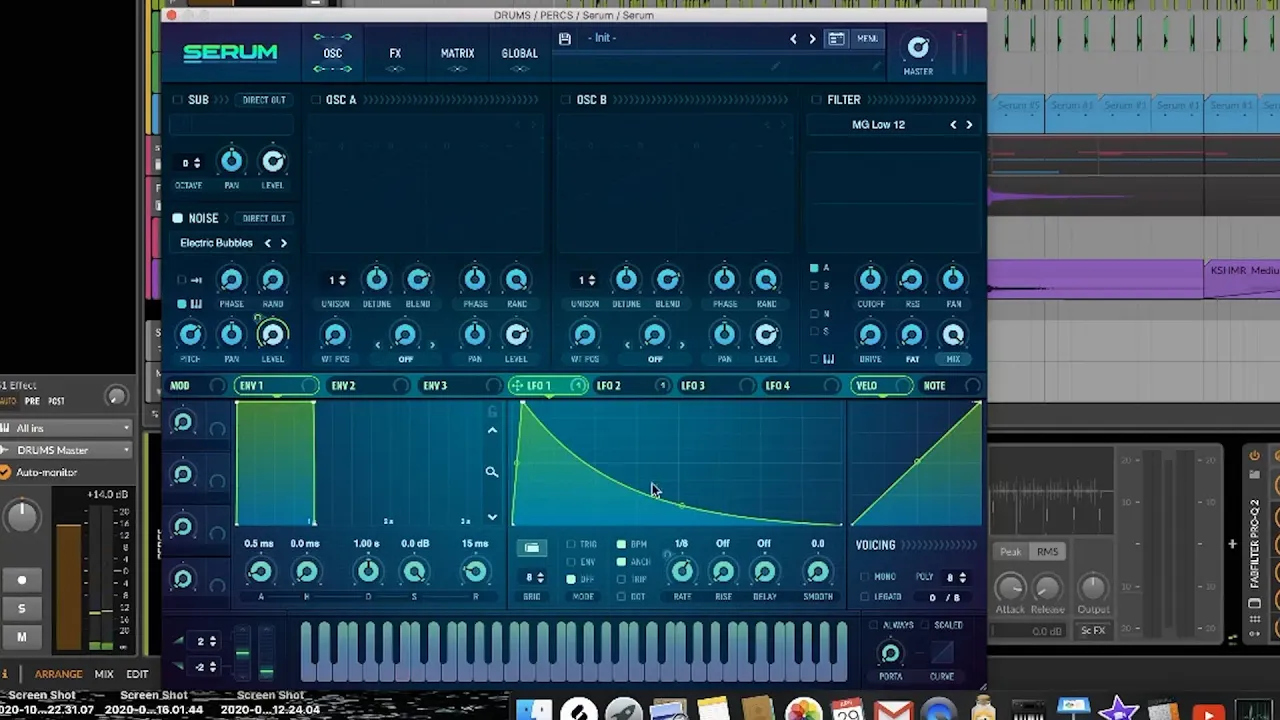Screen dimensions: 1280x720
Task: Enable MONO voicing checkbox
Action: [x=865, y=577]
